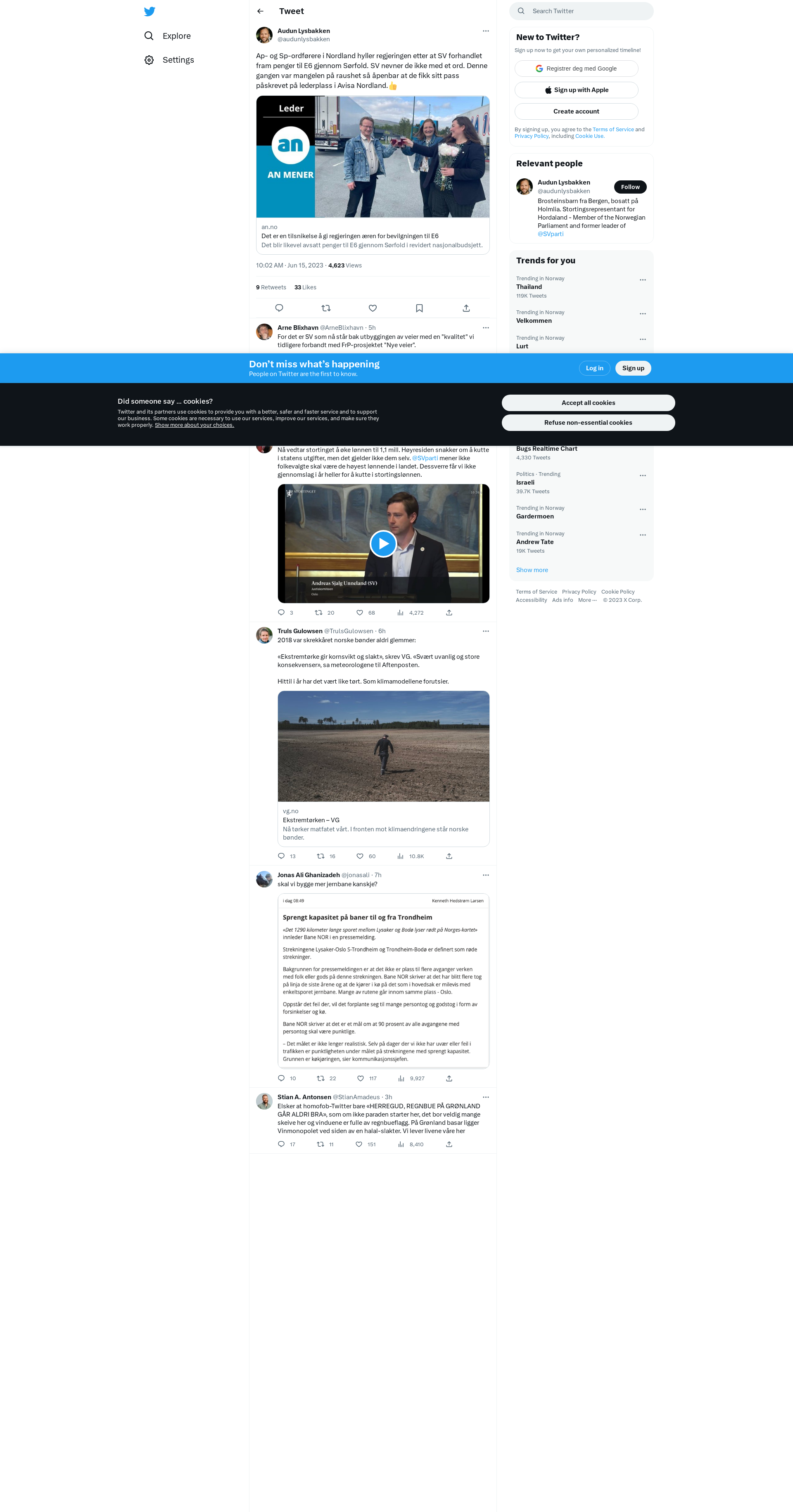Open more options for Velkommen trend
The image size is (793, 1512).
click(x=643, y=314)
